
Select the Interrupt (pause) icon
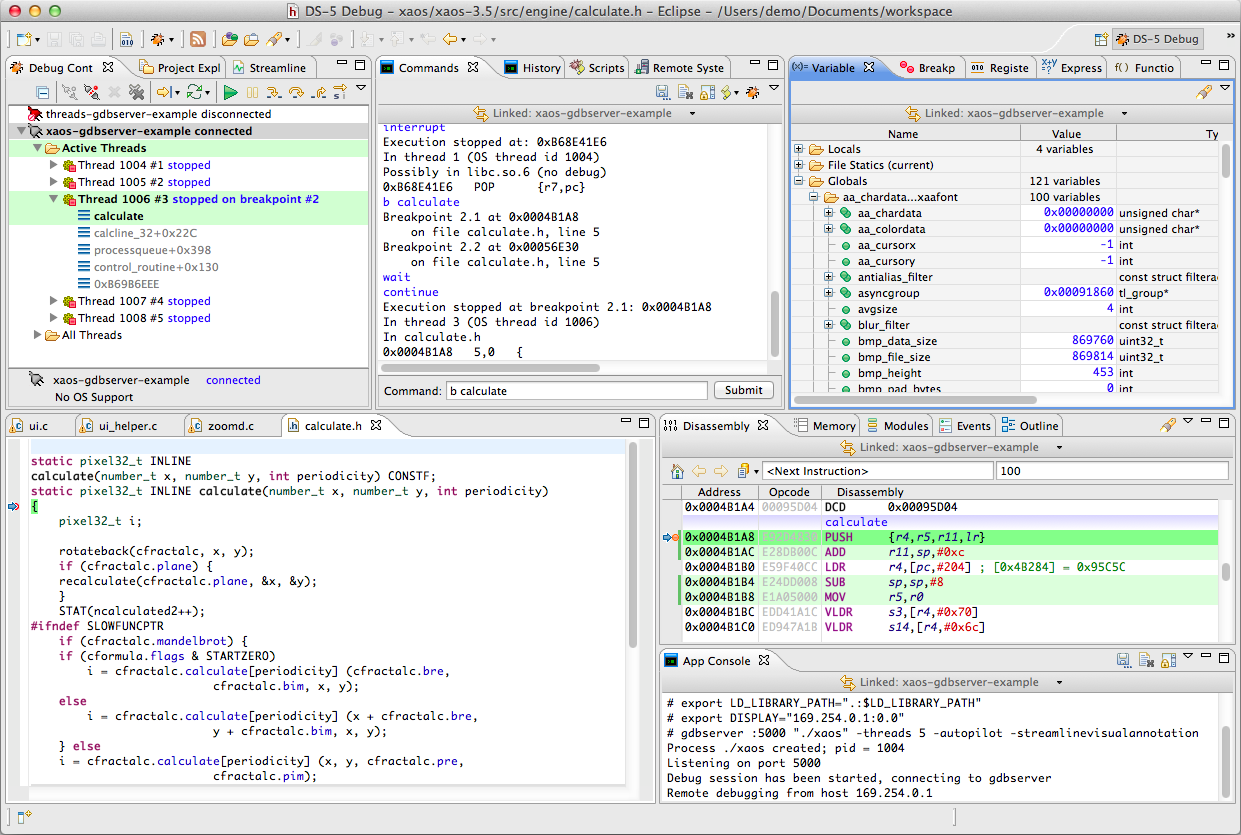pos(252,90)
